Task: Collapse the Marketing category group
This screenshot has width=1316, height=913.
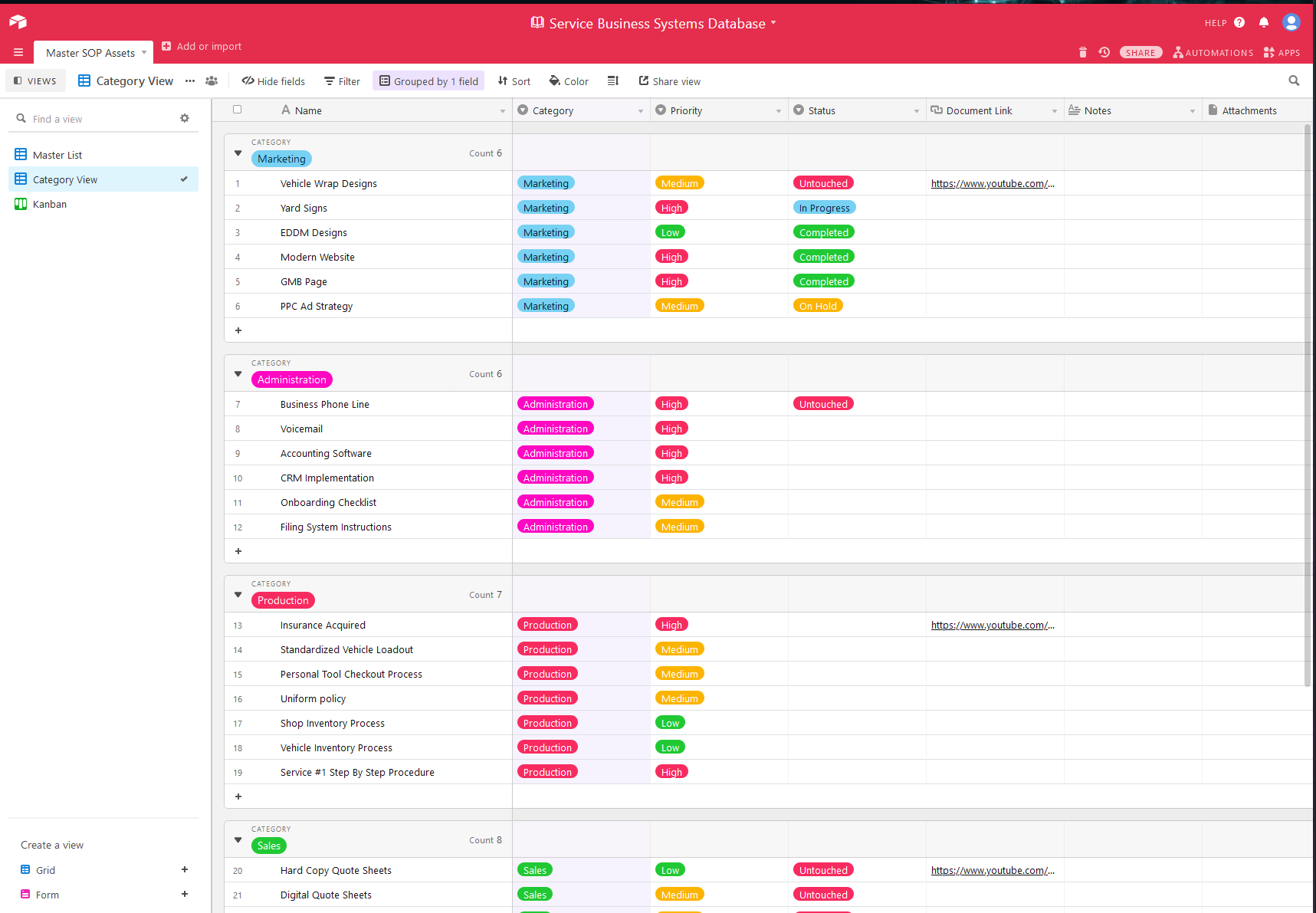Action: [x=238, y=153]
